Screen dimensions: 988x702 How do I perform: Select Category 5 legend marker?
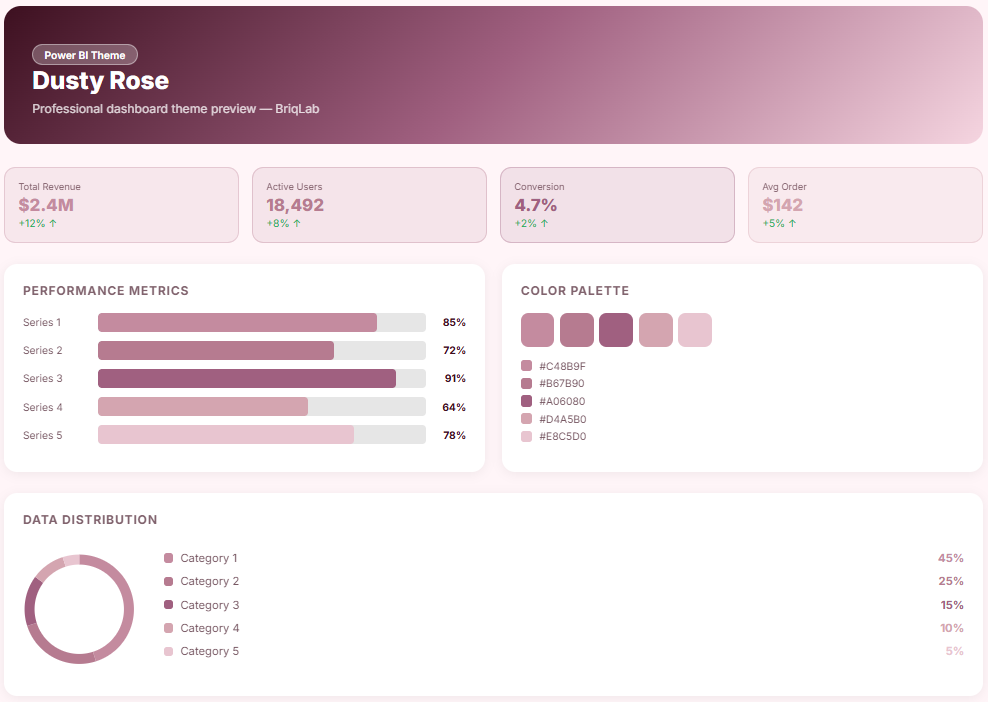coord(168,652)
